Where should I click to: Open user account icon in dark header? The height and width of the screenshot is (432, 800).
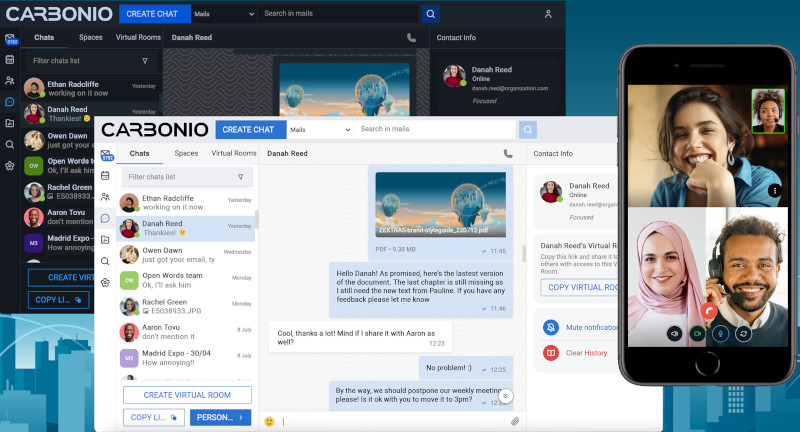tap(548, 14)
